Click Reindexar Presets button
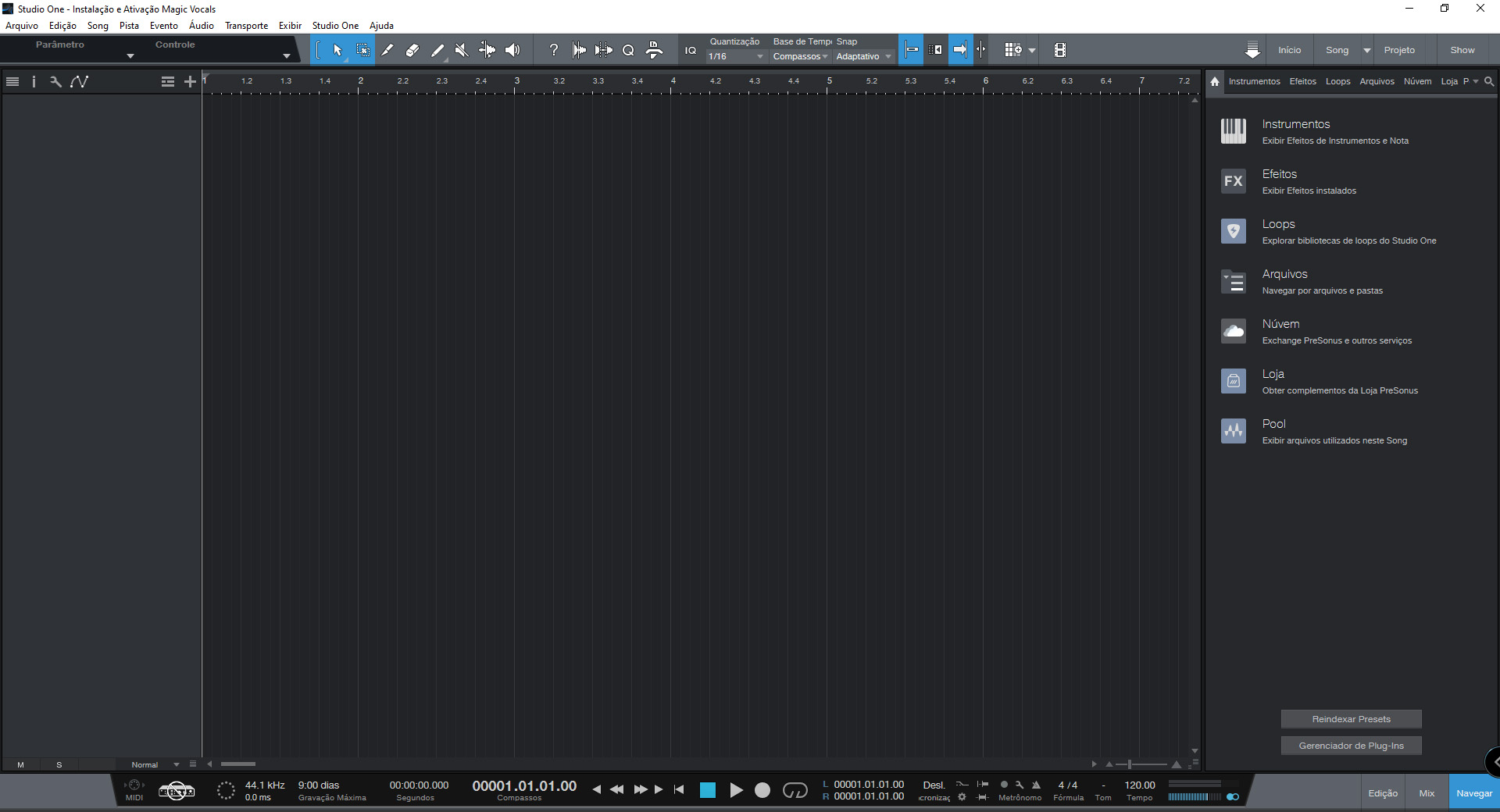This screenshot has height=812, width=1500. [x=1351, y=719]
